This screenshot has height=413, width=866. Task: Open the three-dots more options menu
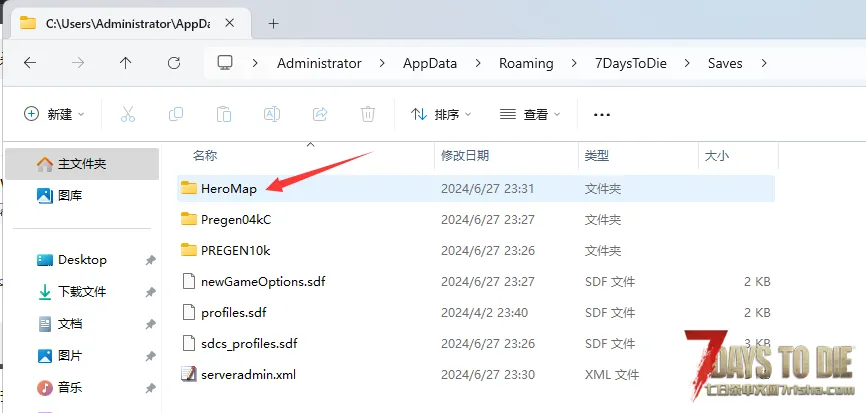602,114
